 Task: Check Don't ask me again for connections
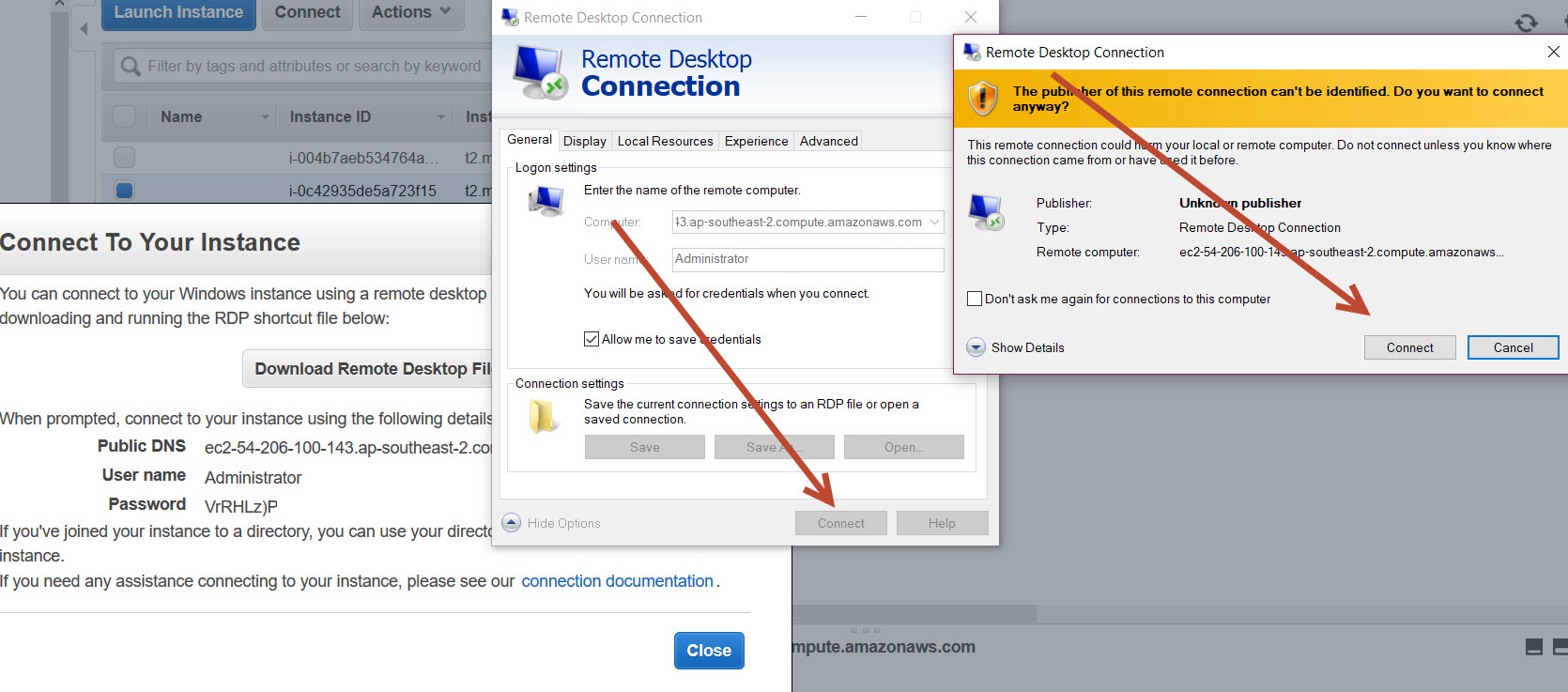975,299
